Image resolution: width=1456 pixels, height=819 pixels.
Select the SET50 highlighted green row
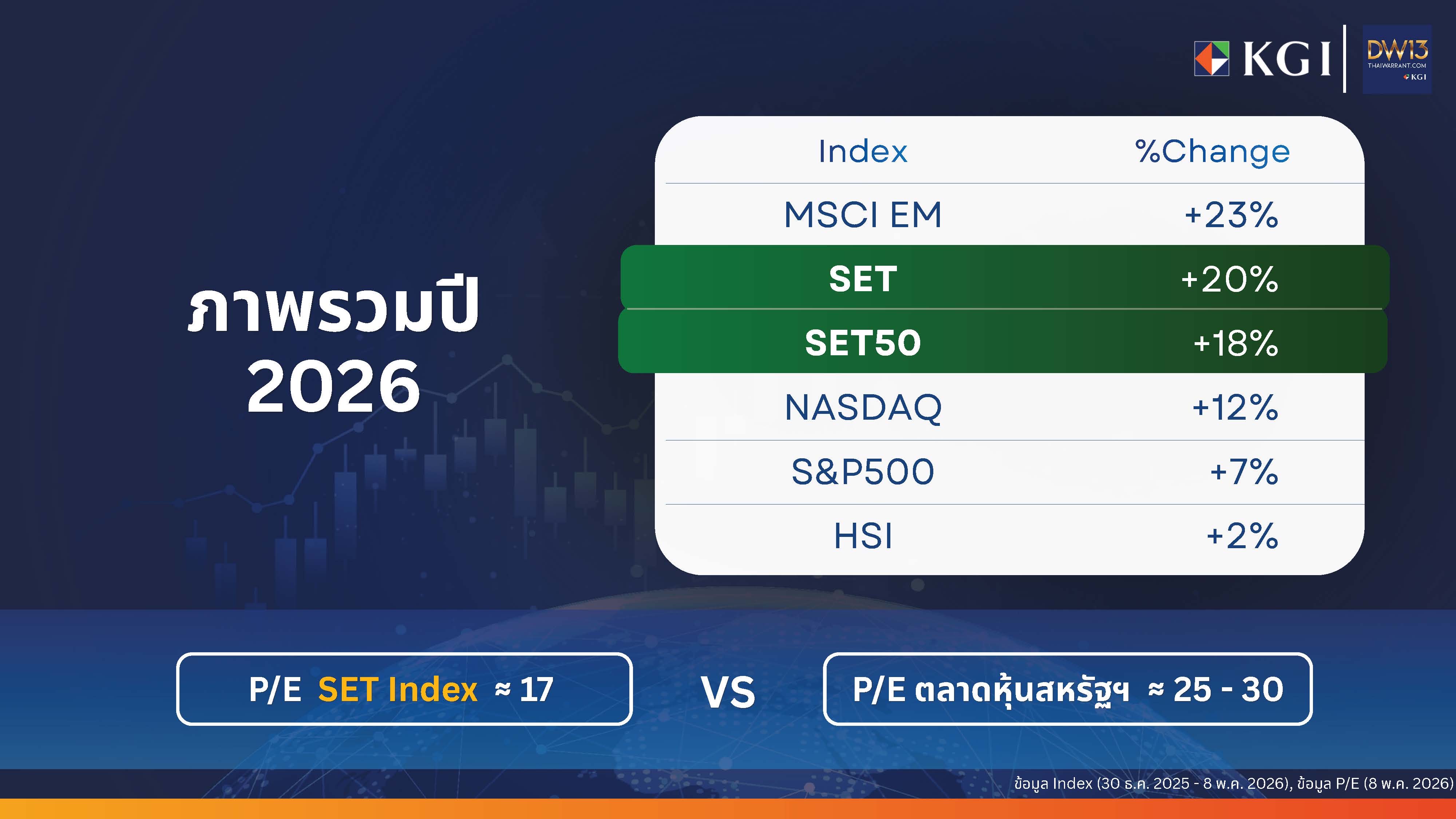pyautogui.click(x=1003, y=341)
